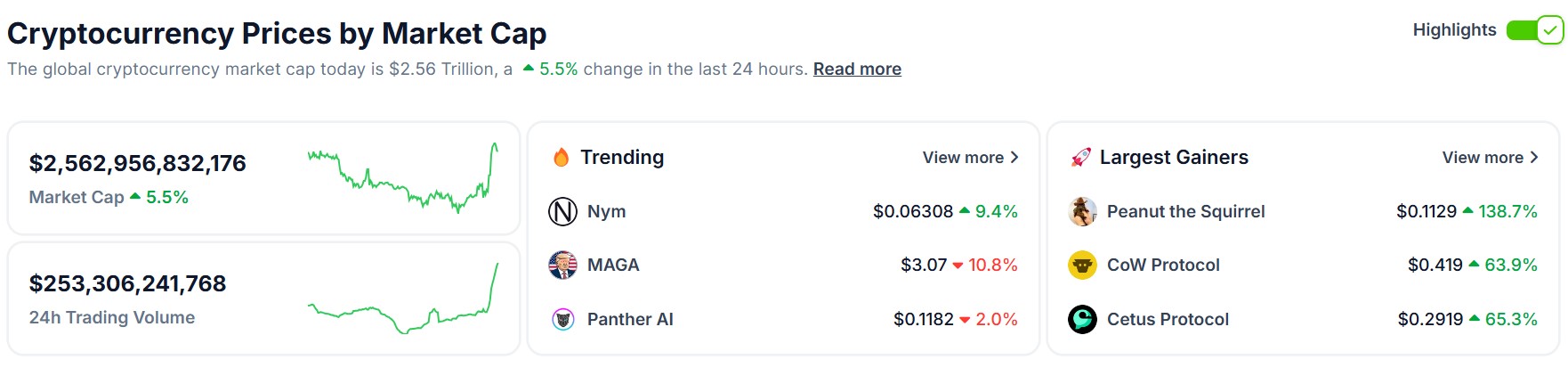Click the $253,306,241,768 trading volume value
Viewport: 1568px width, 376px height.
[127, 283]
